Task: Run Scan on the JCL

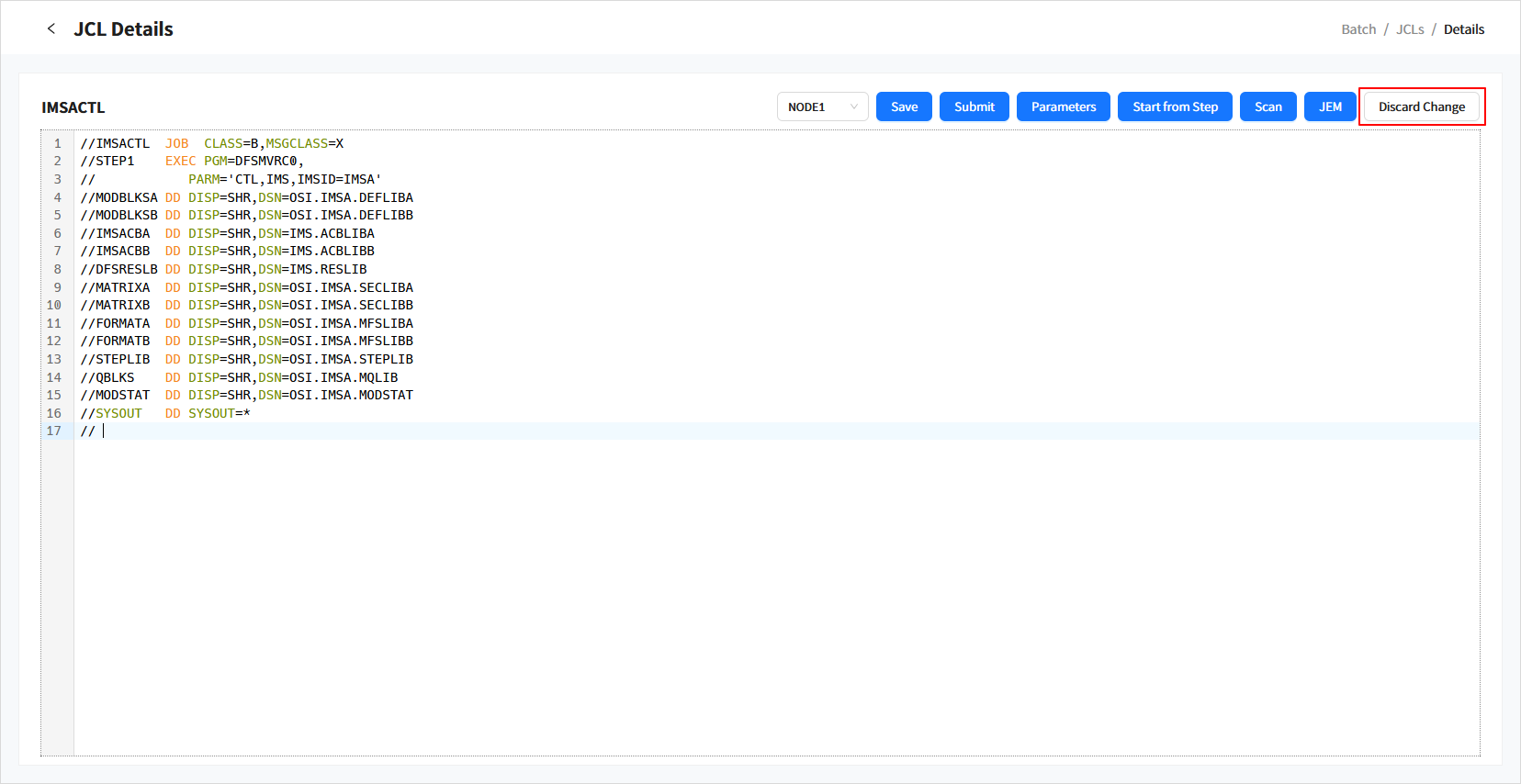Action: tap(1267, 106)
